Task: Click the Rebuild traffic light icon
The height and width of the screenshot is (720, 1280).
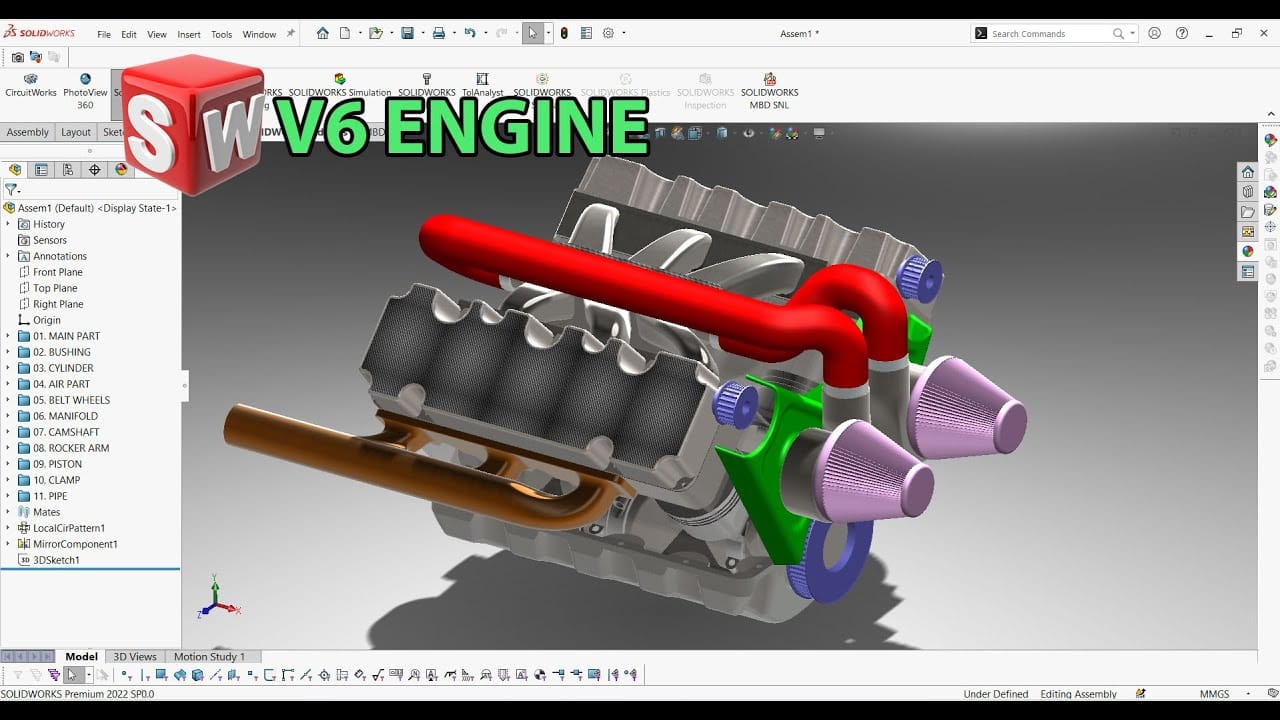Action: (564, 33)
